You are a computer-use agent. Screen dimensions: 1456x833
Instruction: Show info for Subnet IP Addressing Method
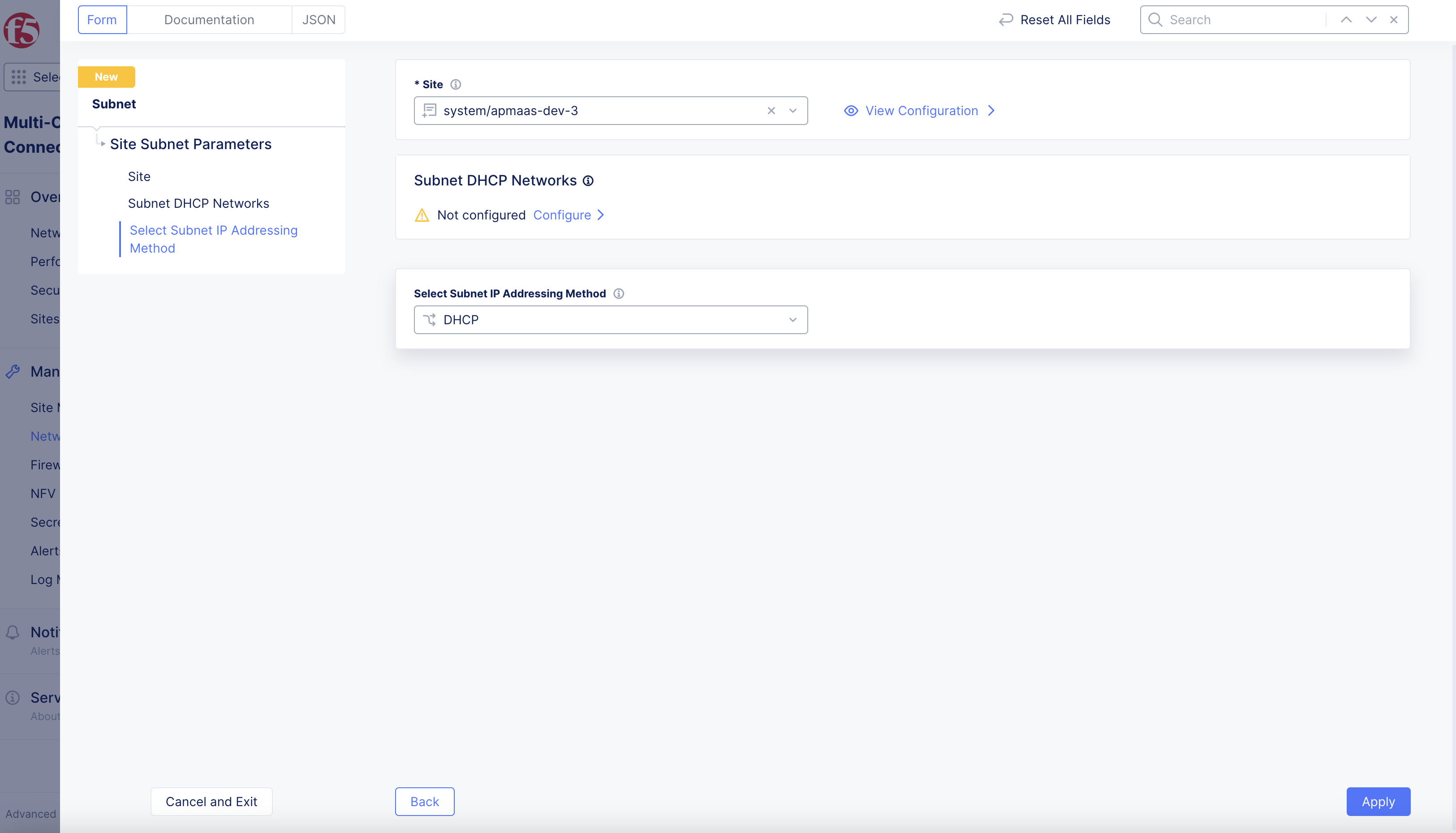619,293
